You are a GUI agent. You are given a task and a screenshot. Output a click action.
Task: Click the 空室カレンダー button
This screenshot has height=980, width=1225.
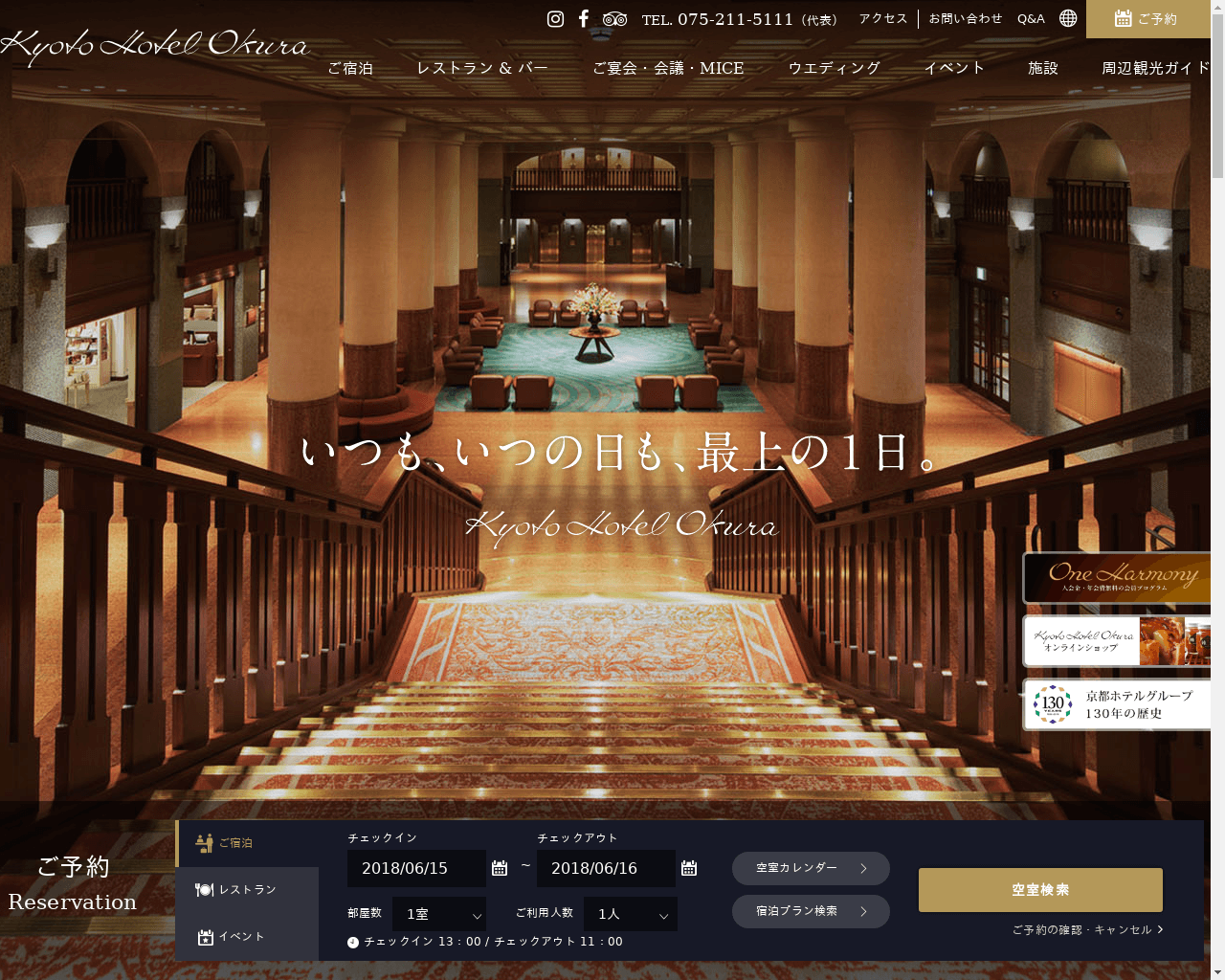pos(811,868)
